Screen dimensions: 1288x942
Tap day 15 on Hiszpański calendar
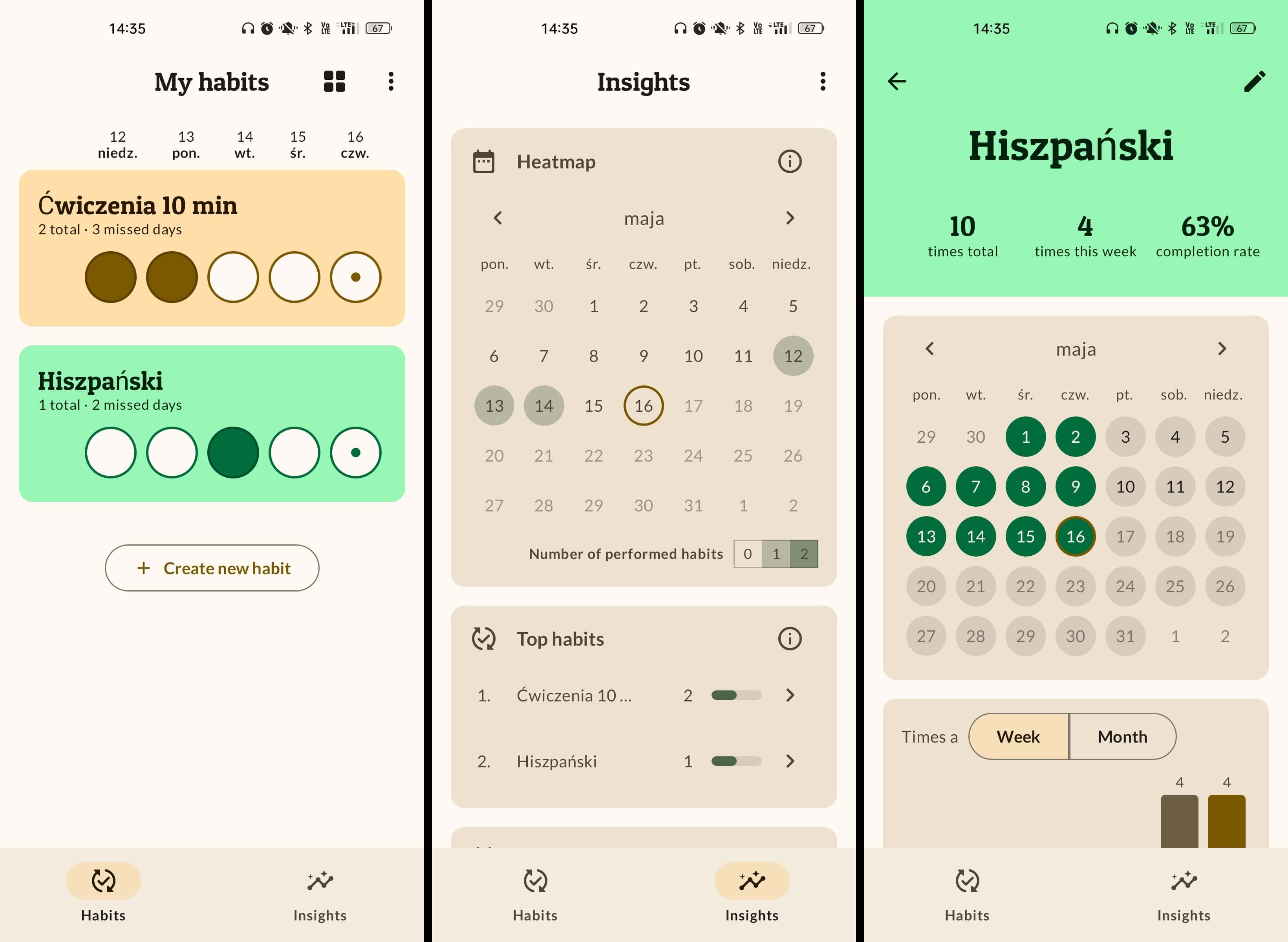coord(1025,535)
